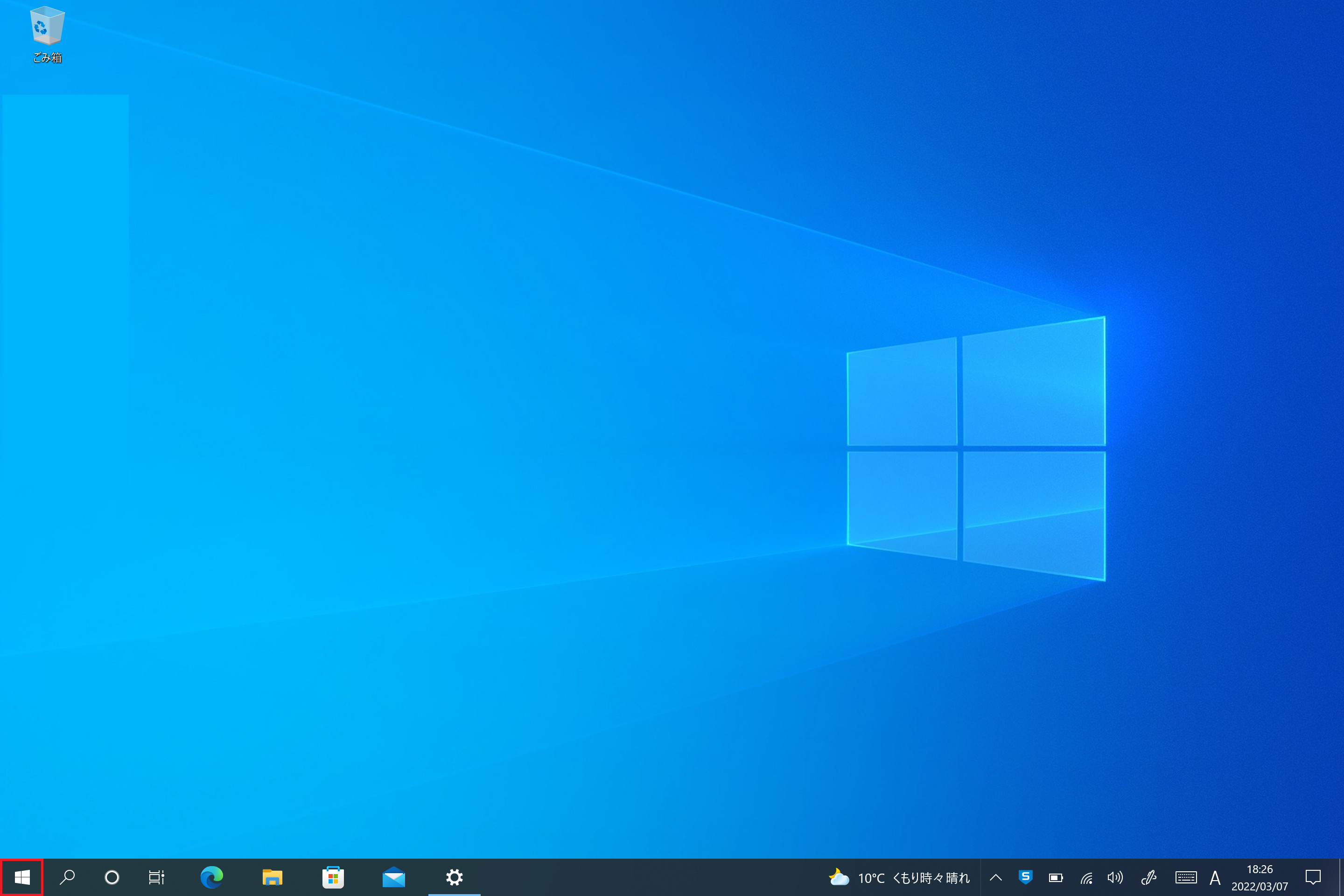Expand hidden system tray icons
Screen dimensions: 1344x896
pos(995,878)
